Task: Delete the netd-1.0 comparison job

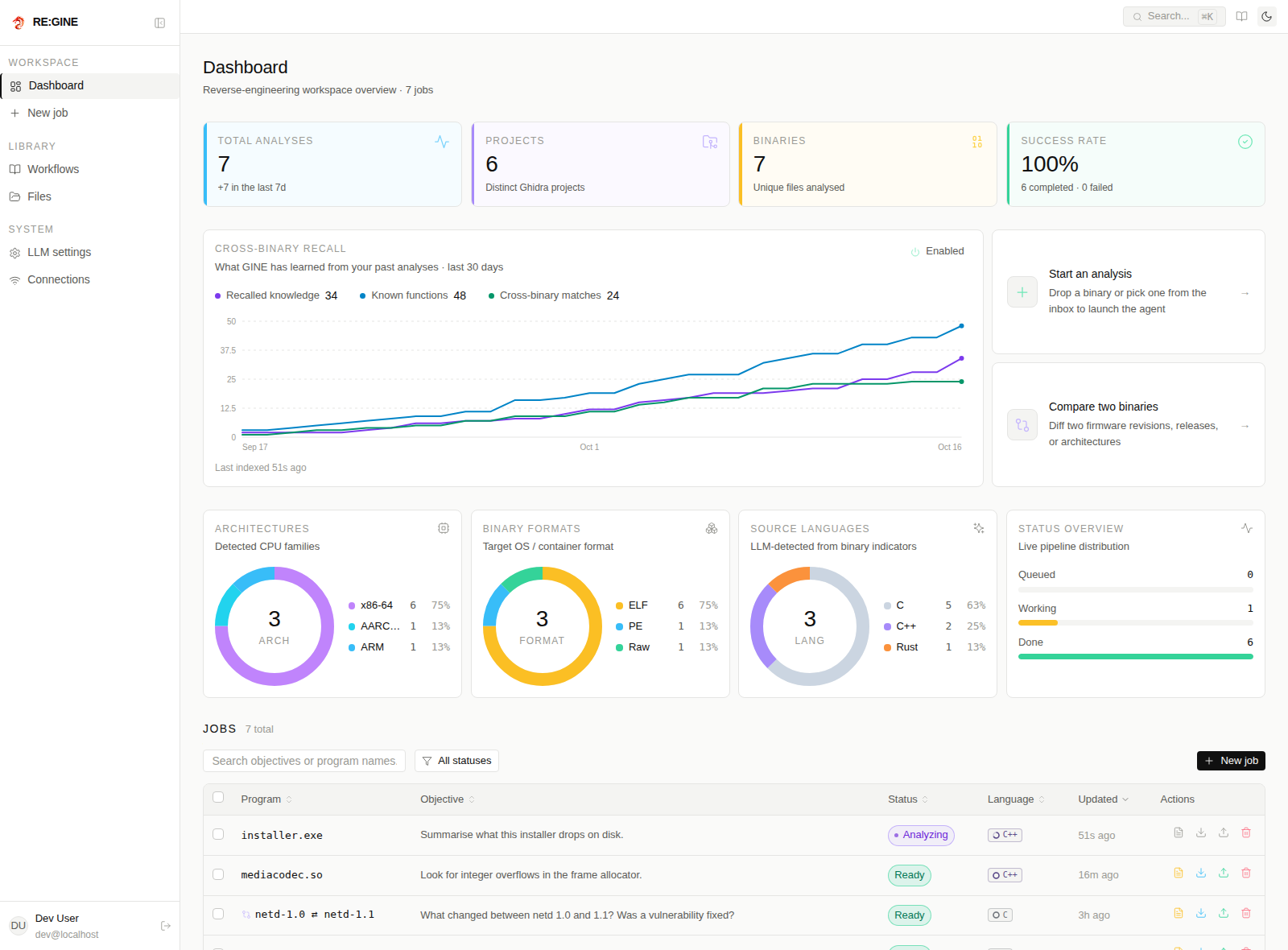Action: [1246, 913]
